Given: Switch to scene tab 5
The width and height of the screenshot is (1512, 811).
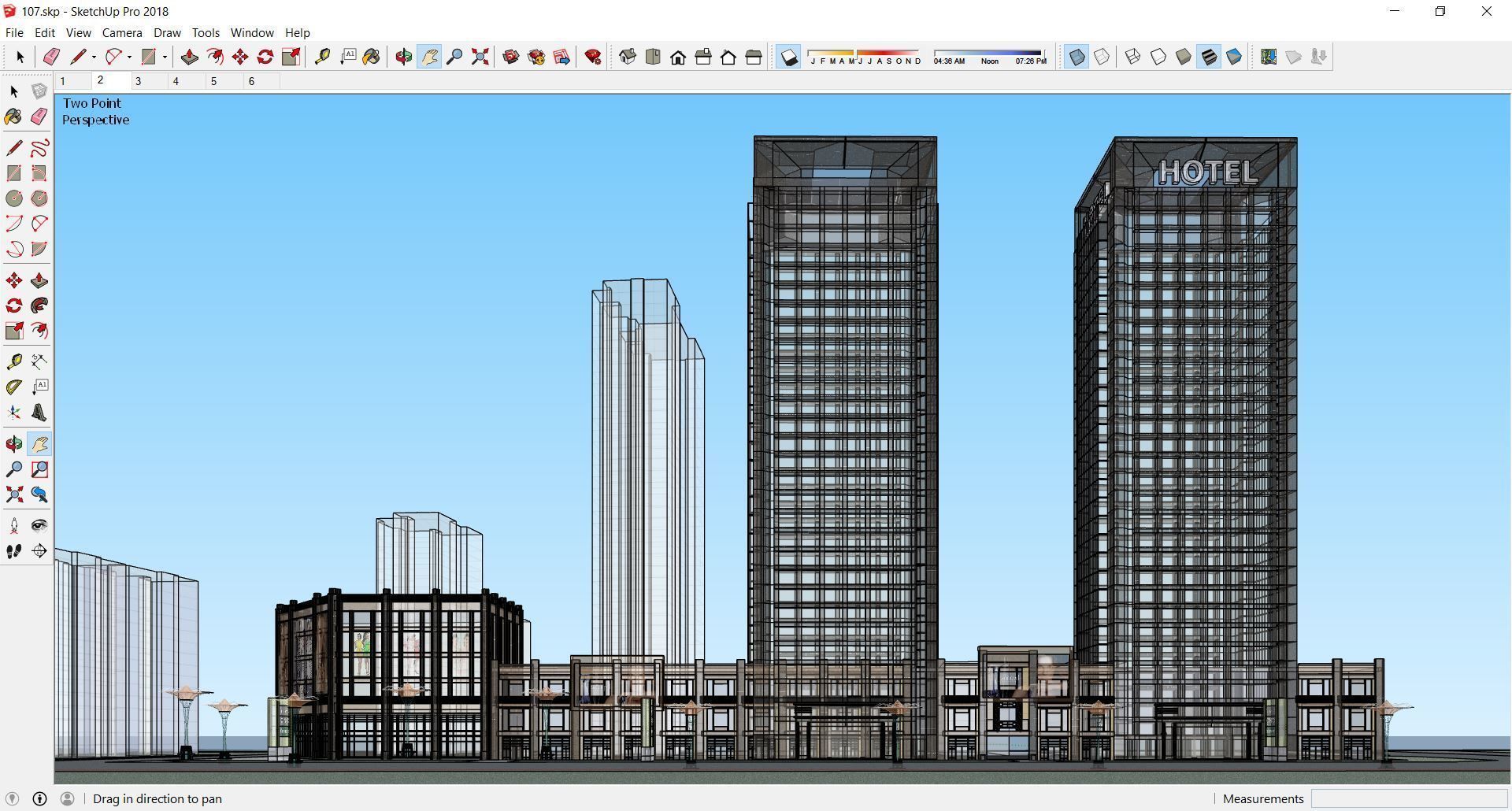Looking at the screenshot, I should [224, 81].
